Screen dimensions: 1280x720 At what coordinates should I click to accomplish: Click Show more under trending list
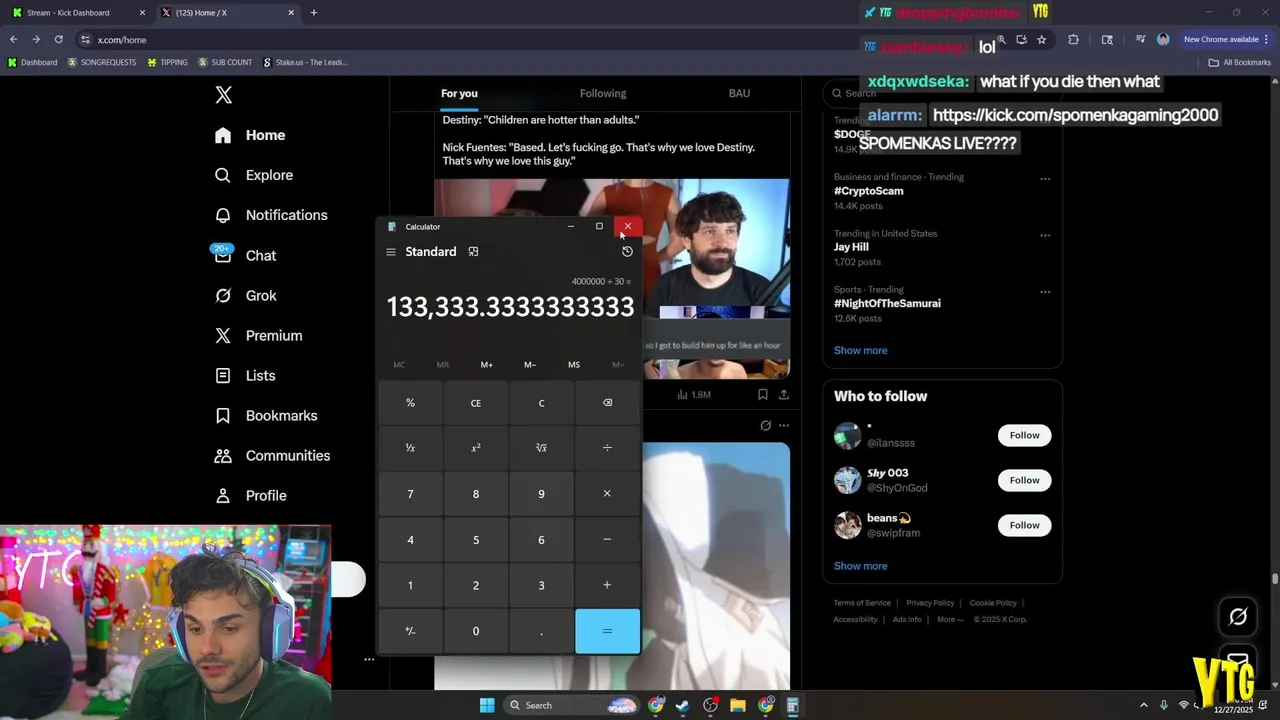tap(861, 350)
